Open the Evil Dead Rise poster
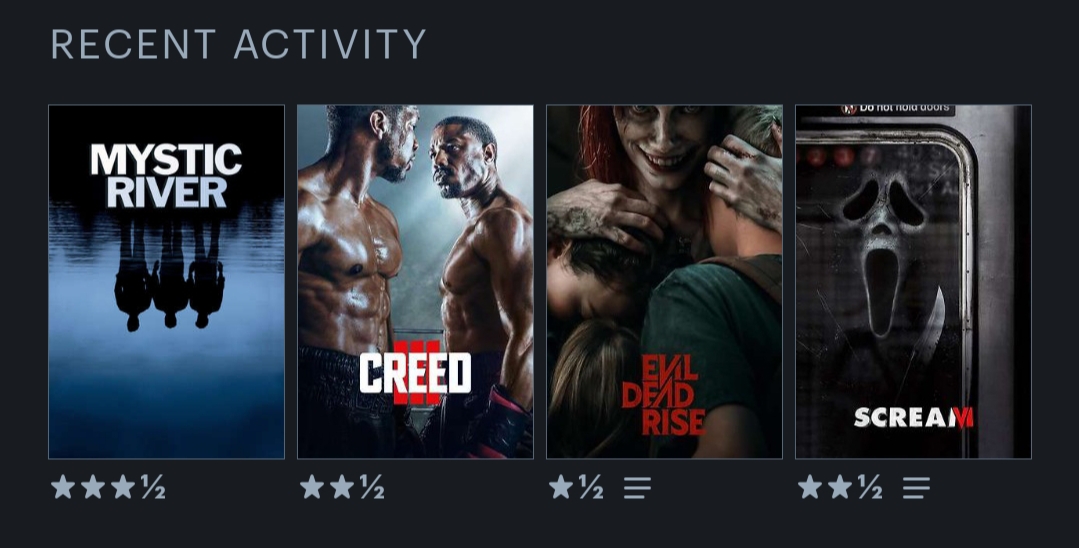 tap(664, 282)
